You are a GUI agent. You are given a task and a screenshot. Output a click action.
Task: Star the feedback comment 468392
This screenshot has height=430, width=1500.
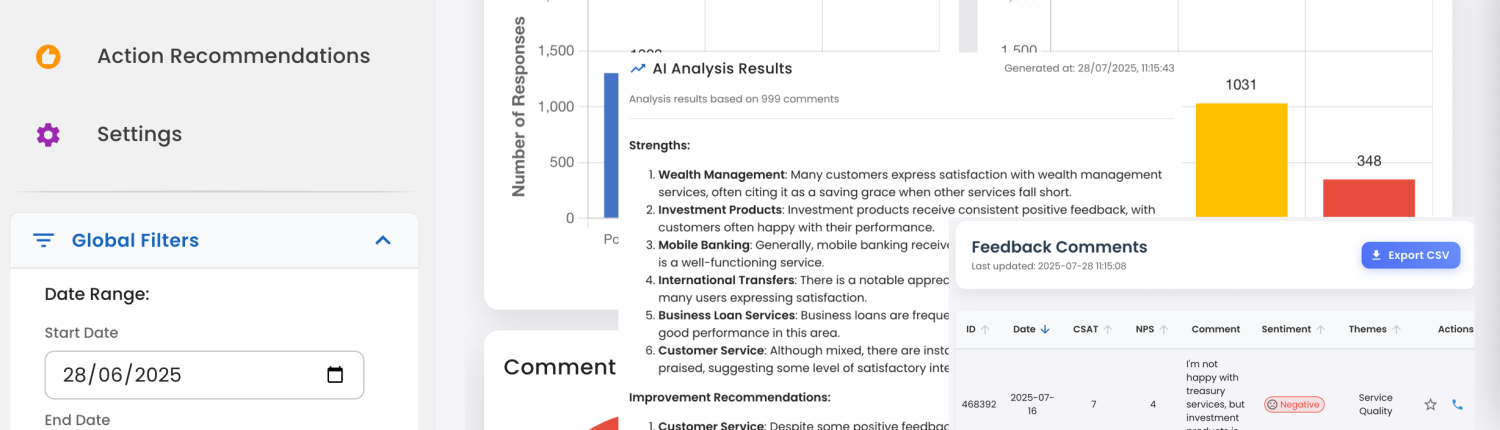point(1430,405)
